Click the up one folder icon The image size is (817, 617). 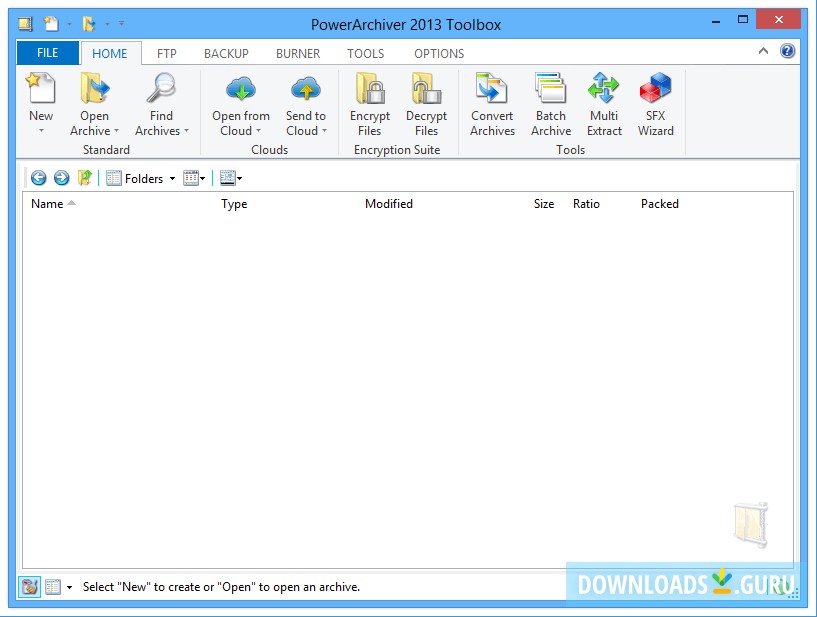pos(84,178)
